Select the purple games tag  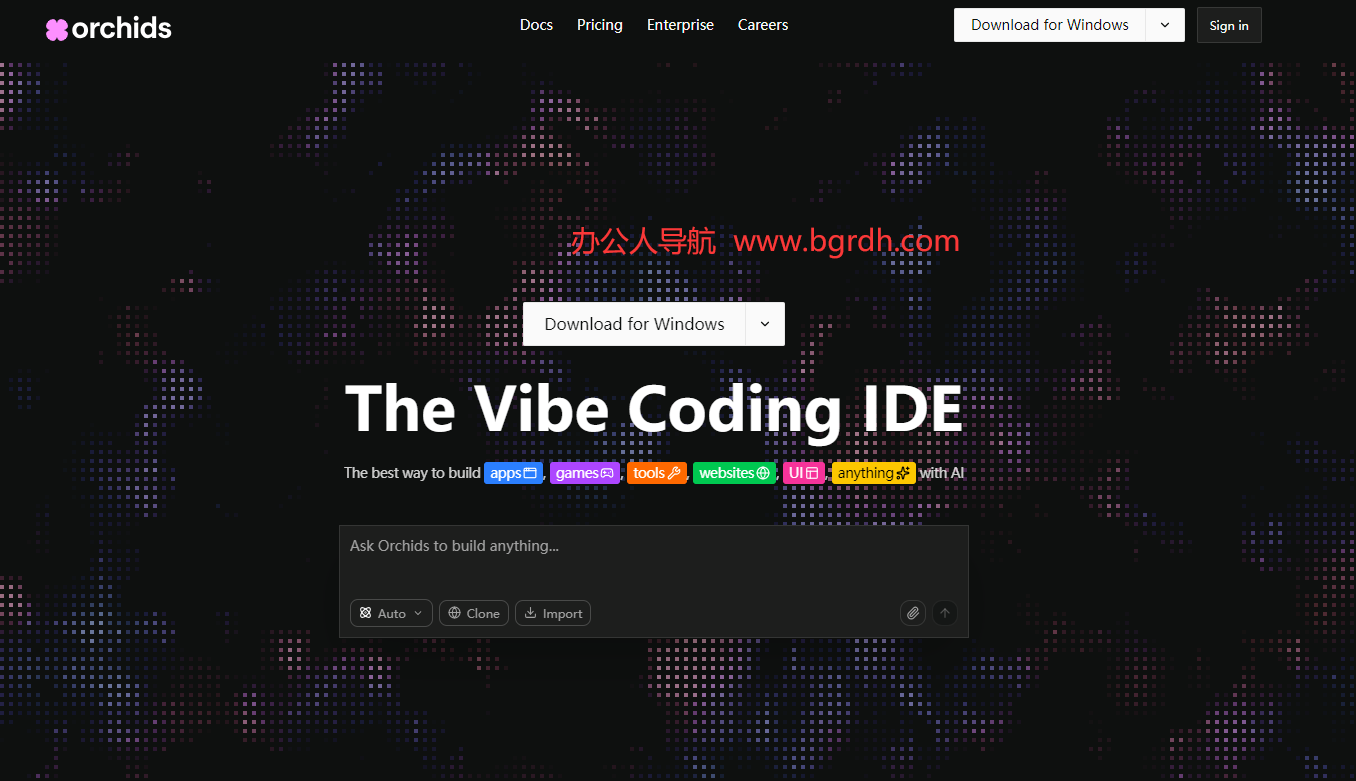[585, 473]
